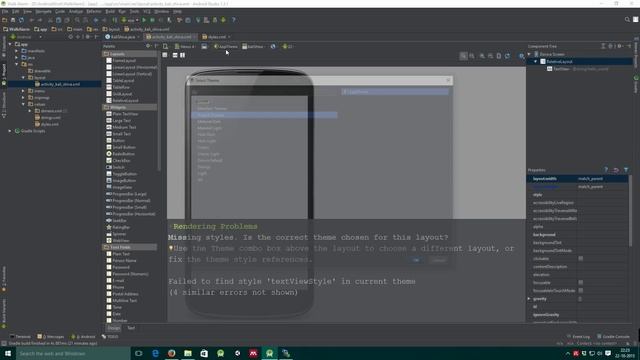Click the layout:width match_parent value cell
The height and width of the screenshot is (360, 640).
click(602, 179)
